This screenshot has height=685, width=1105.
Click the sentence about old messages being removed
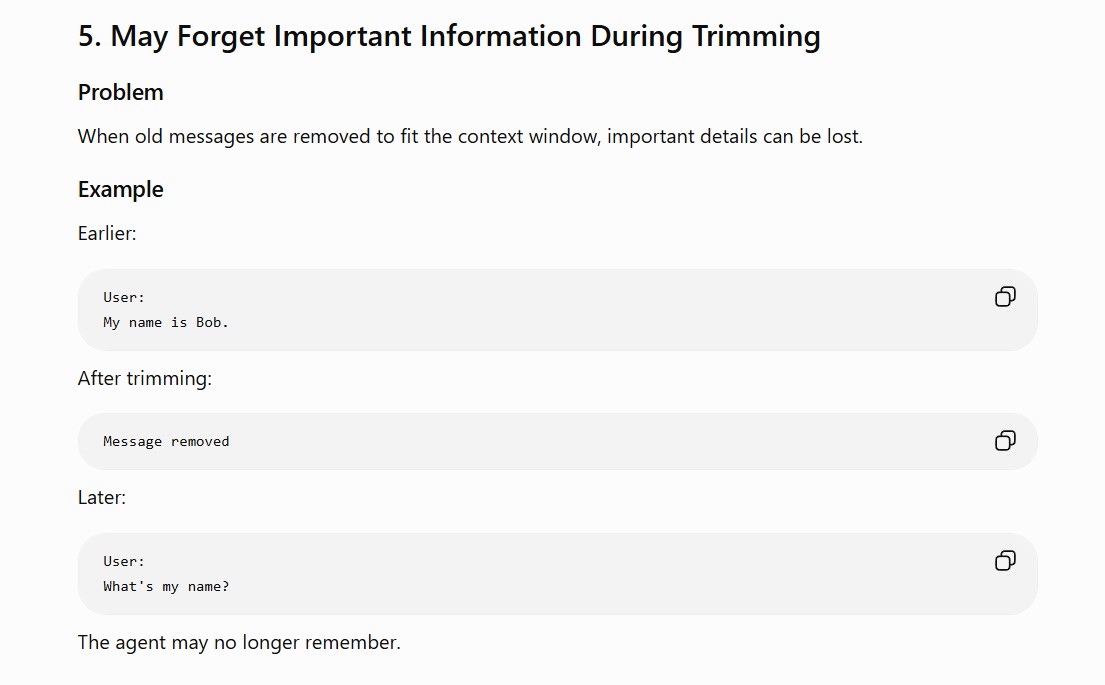(470, 136)
